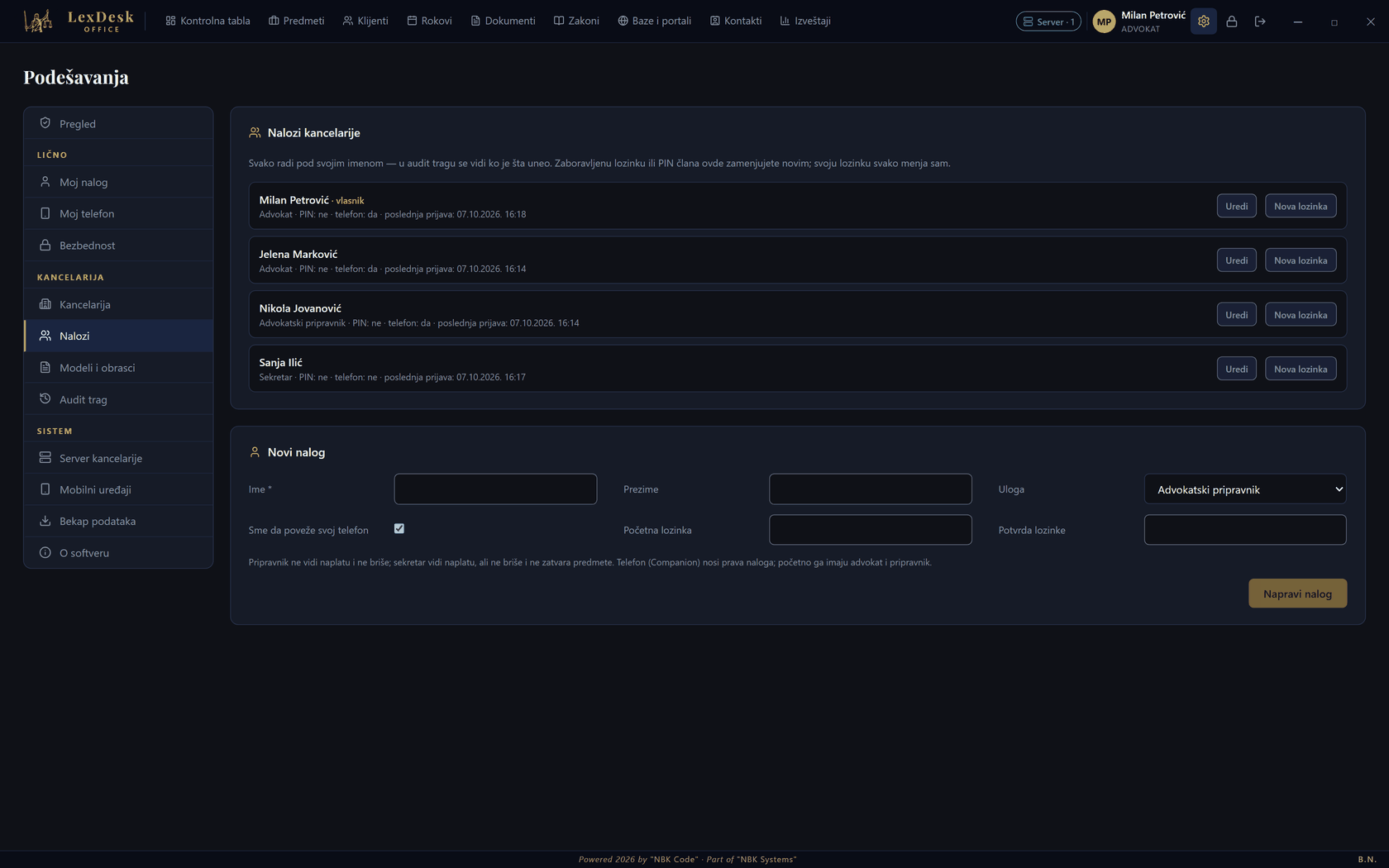Open settings via the gear icon
The height and width of the screenshot is (868, 1389).
pos(1204,21)
